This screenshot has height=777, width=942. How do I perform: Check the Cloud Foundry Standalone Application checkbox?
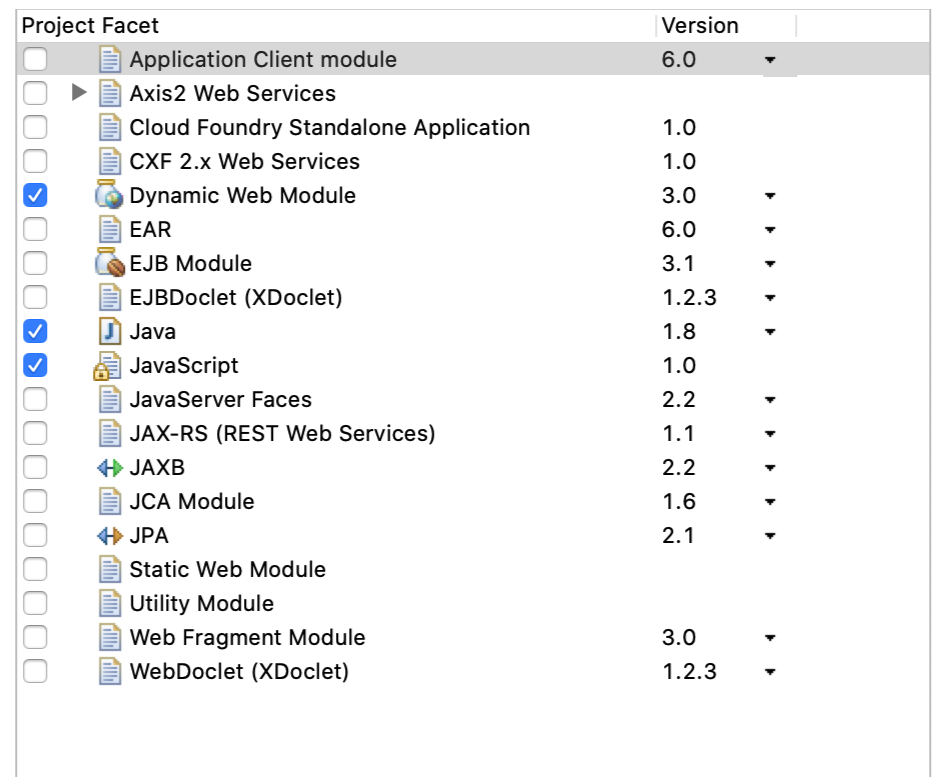click(35, 127)
